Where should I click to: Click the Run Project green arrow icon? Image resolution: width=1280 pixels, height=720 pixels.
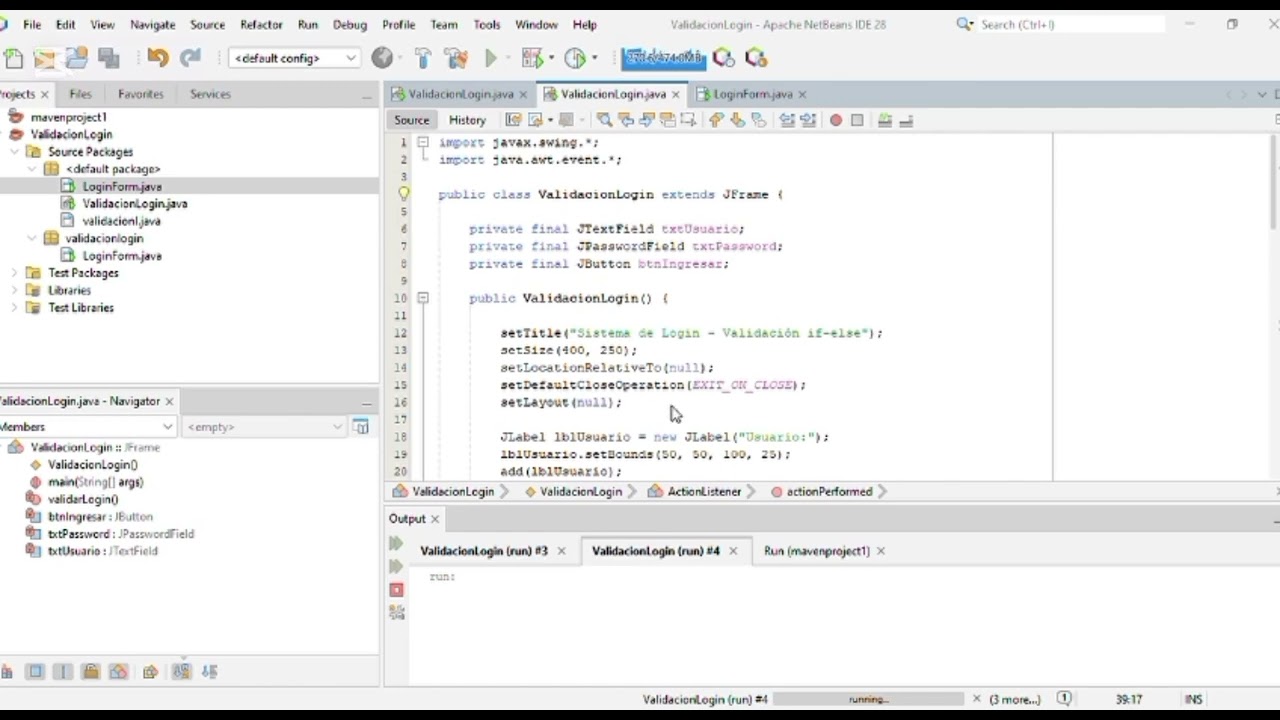point(491,59)
